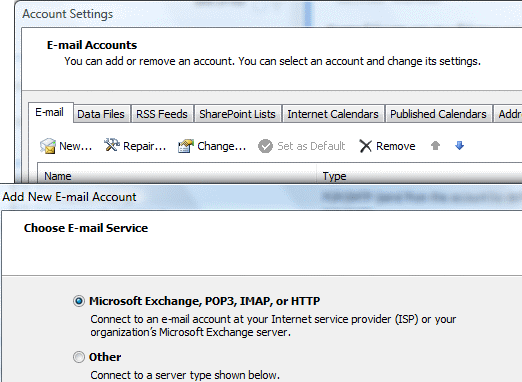Click the E-mail Accounts heading
This screenshot has width=522, height=382.
click(92, 45)
